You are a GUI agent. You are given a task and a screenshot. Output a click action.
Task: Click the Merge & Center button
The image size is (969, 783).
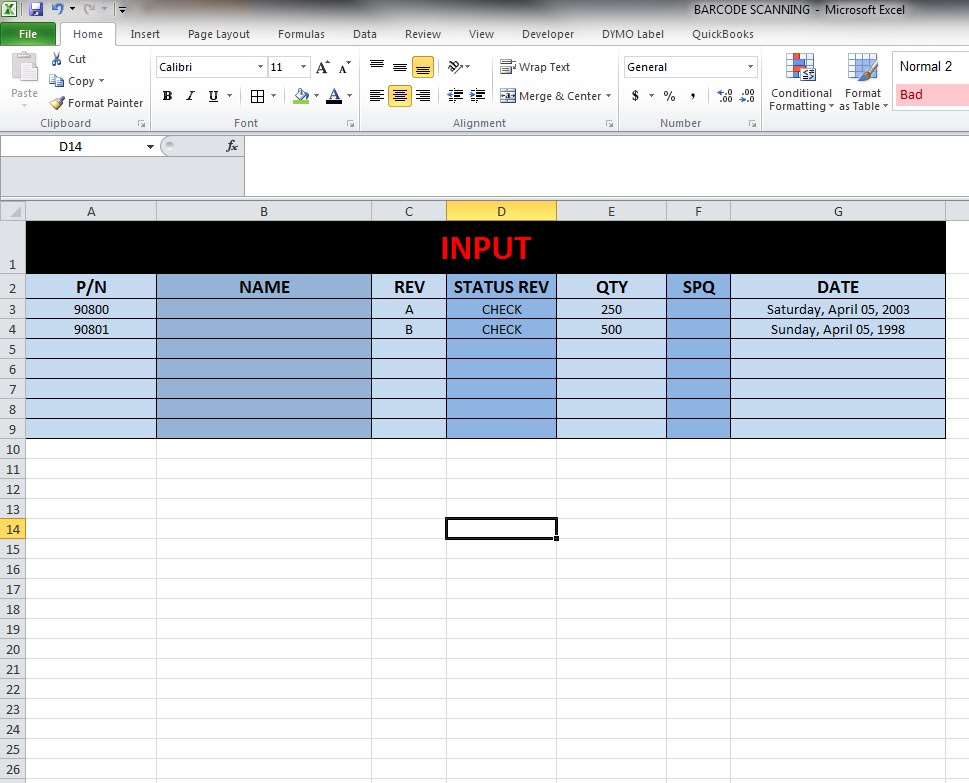pos(551,96)
